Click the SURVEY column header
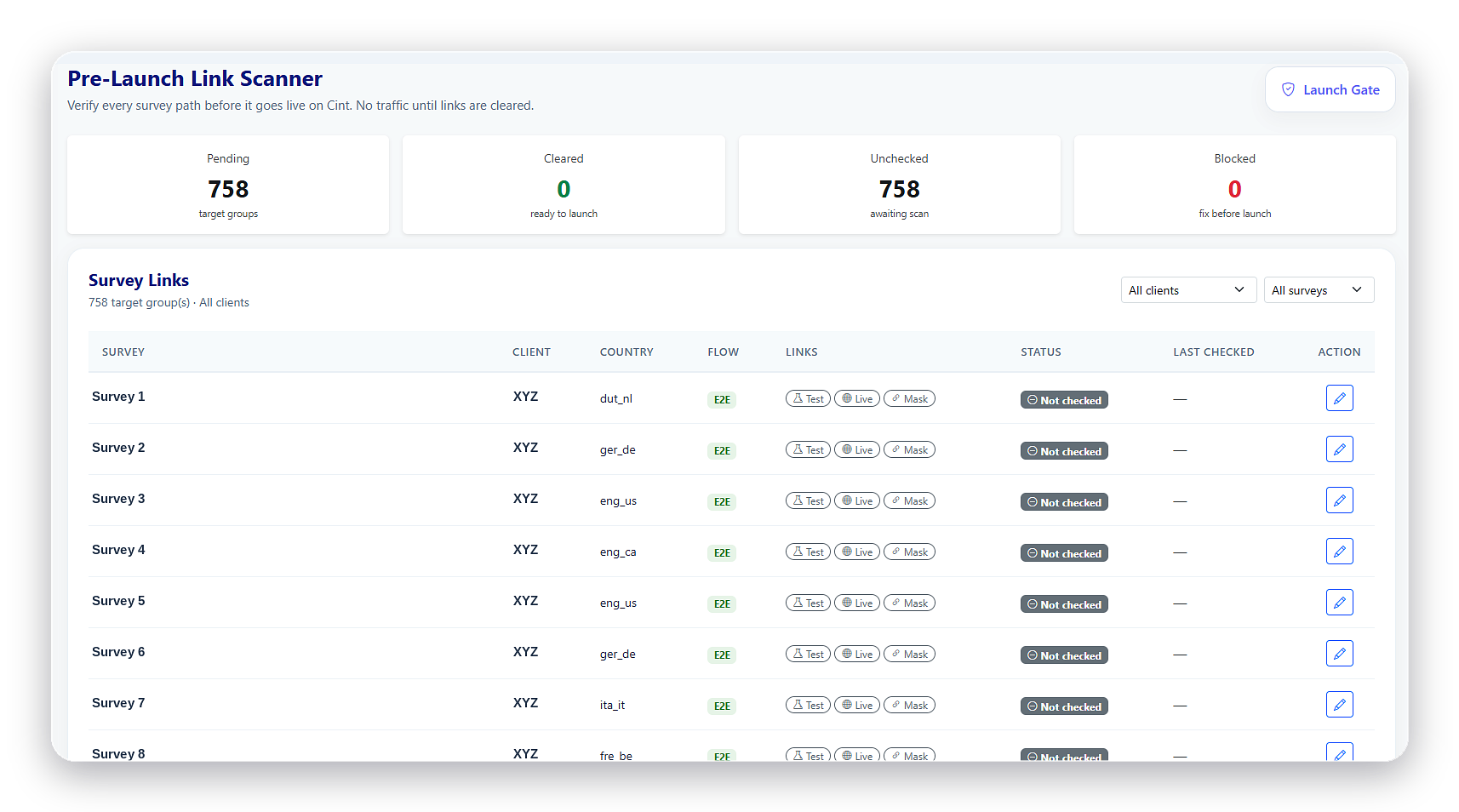Image resolution: width=1459 pixels, height=812 pixels. [x=123, y=352]
